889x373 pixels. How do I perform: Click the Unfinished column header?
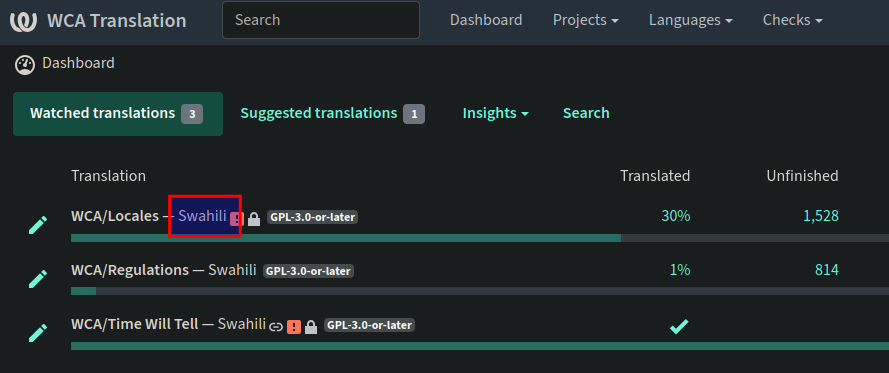[x=802, y=176]
